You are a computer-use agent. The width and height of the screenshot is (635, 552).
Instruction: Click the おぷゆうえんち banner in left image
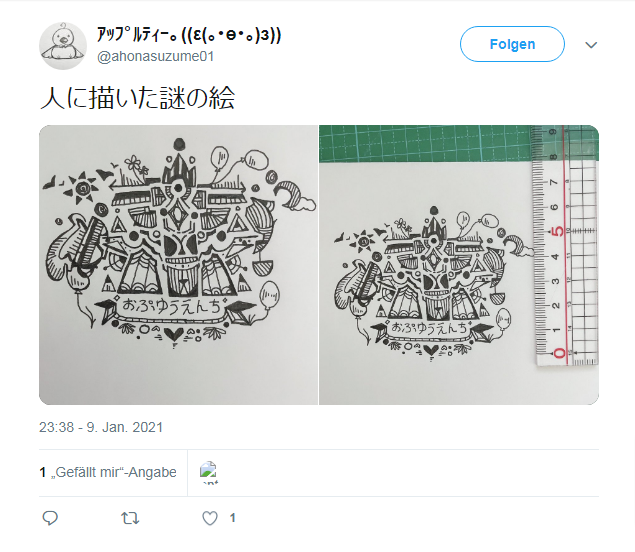click(172, 305)
